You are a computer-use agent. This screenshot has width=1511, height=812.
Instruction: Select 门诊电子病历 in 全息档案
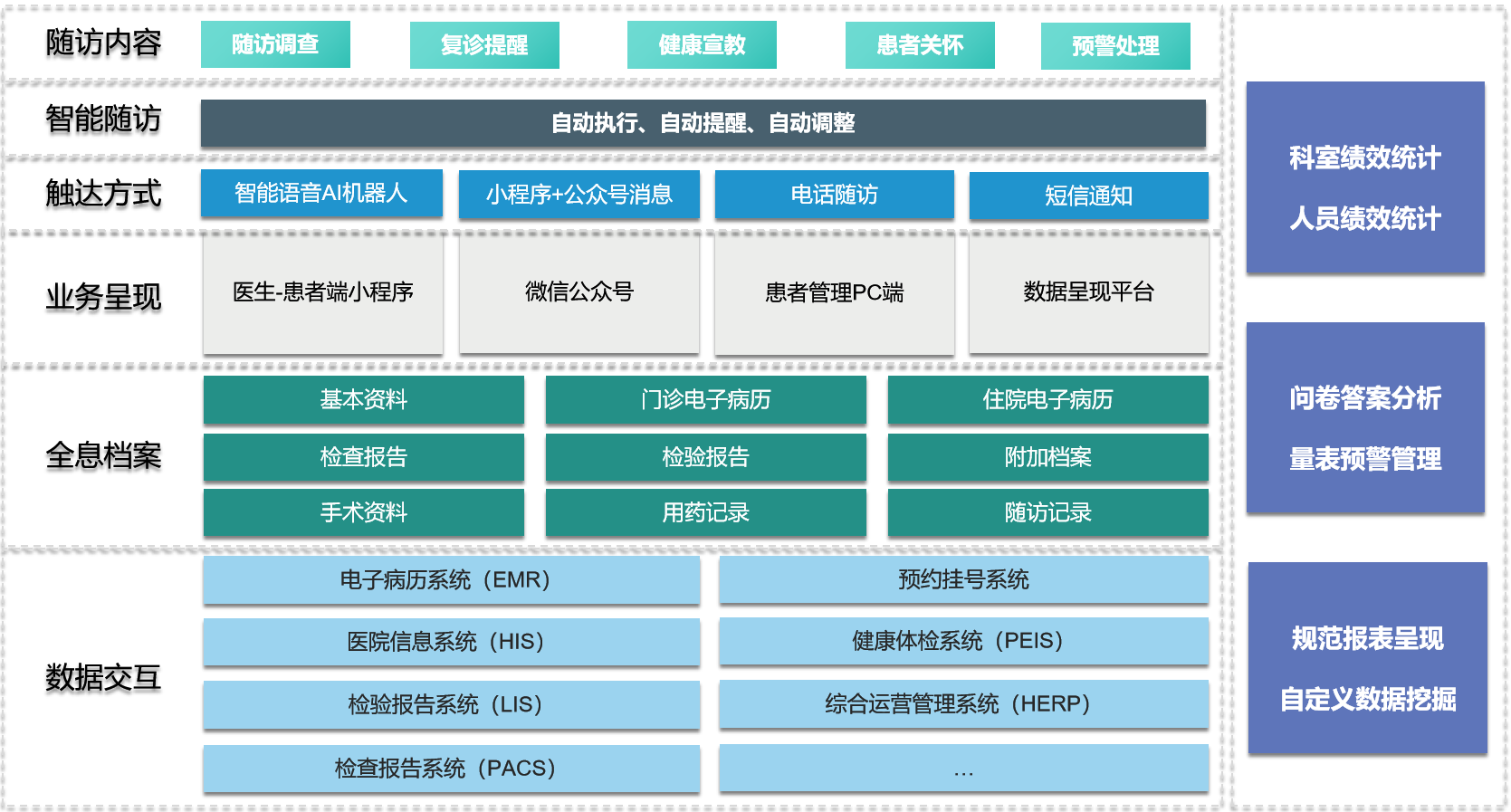point(705,399)
